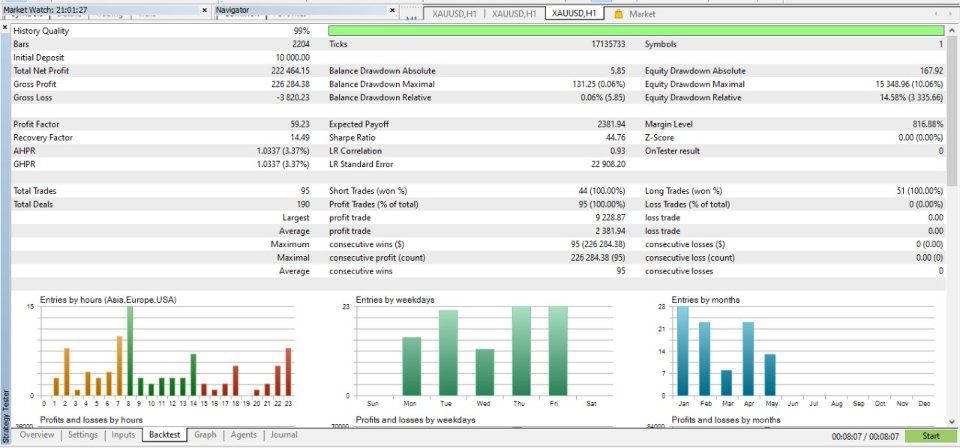Click the Entries by months chart title
960x448 pixels.
[705, 300]
